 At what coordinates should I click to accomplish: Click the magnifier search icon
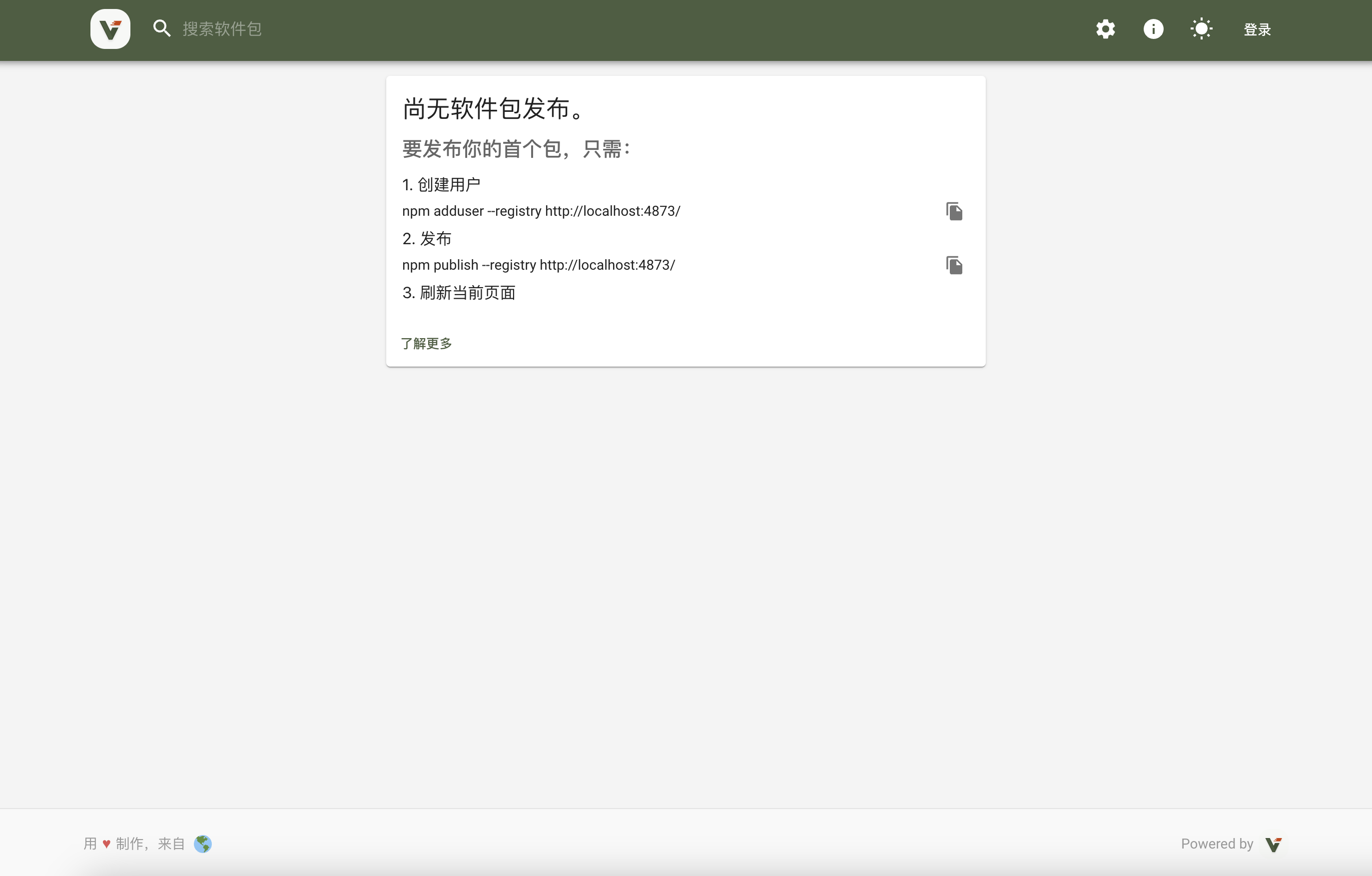(162, 28)
